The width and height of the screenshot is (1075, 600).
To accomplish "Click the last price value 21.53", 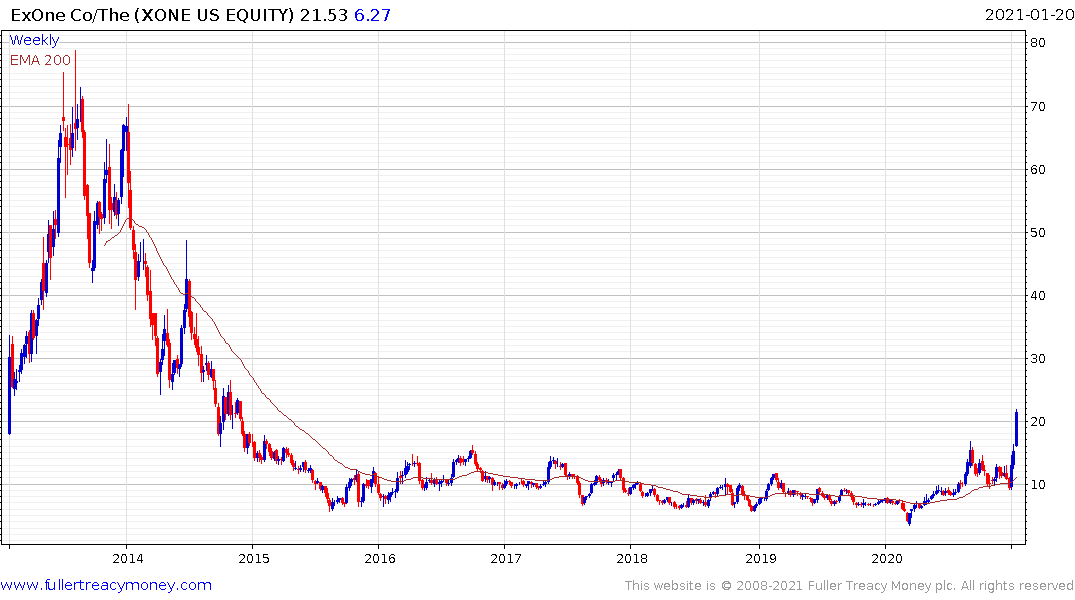I will [x=324, y=14].
